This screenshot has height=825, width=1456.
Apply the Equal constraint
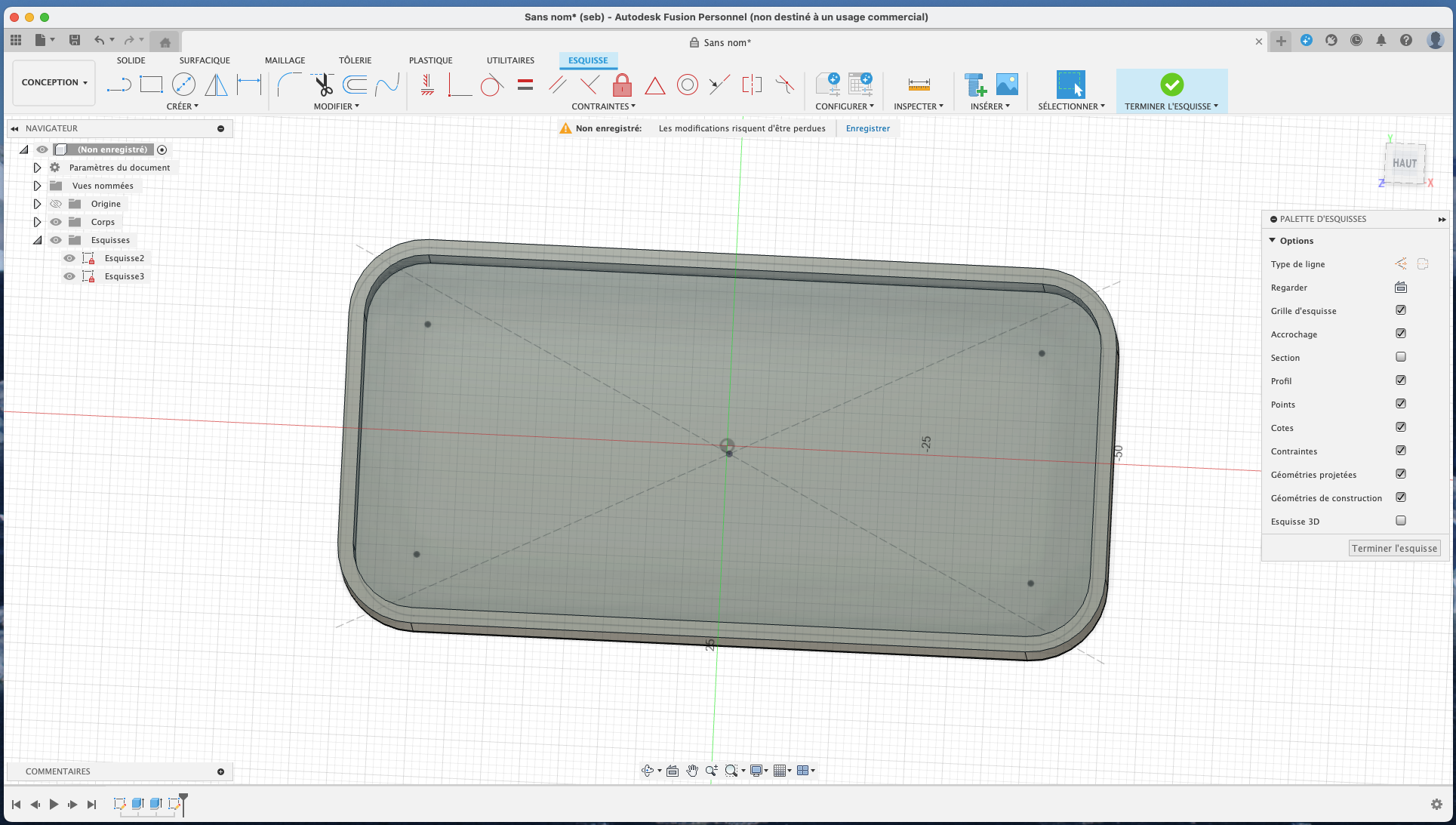[x=525, y=85]
